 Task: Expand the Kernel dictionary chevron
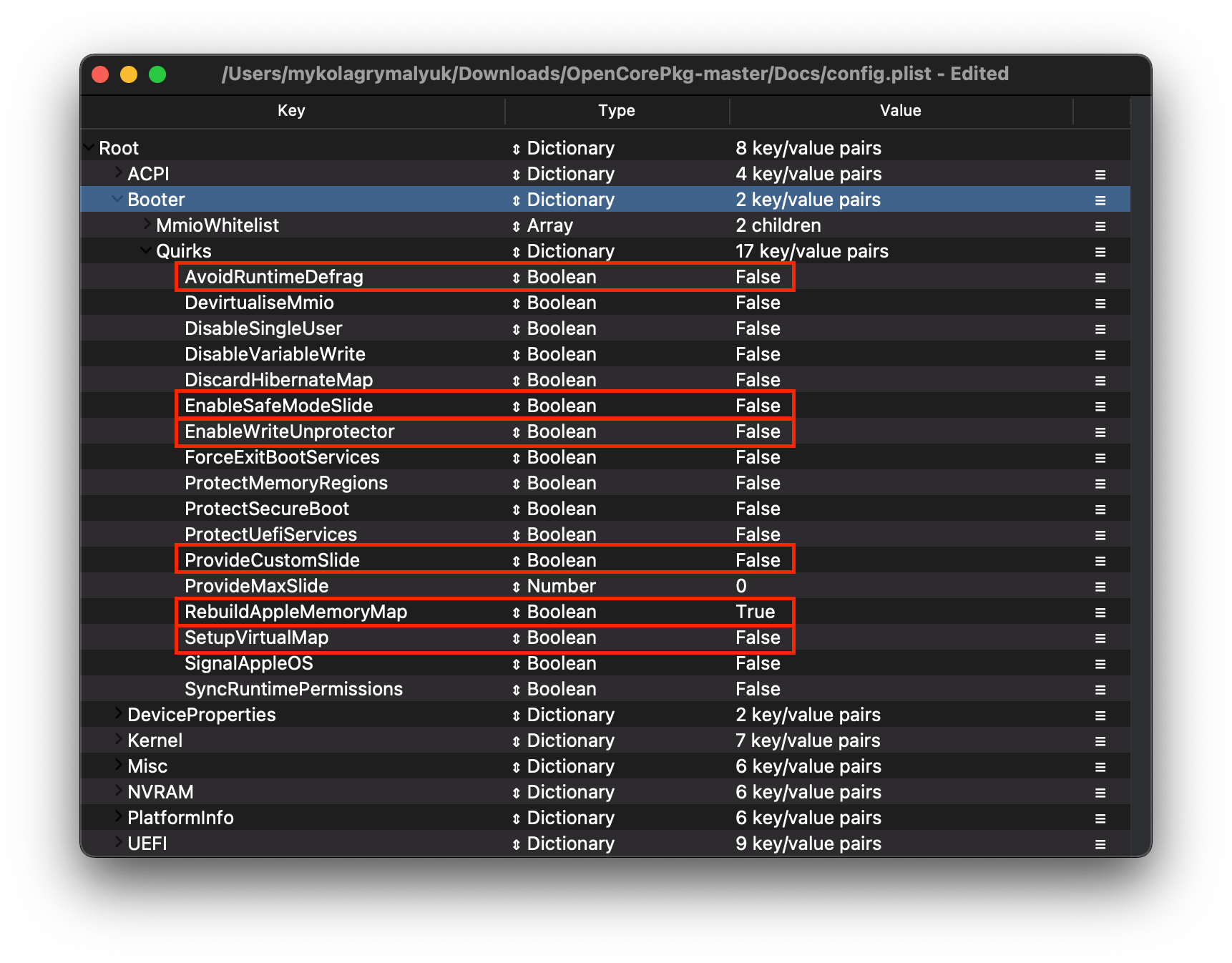point(118,739)
